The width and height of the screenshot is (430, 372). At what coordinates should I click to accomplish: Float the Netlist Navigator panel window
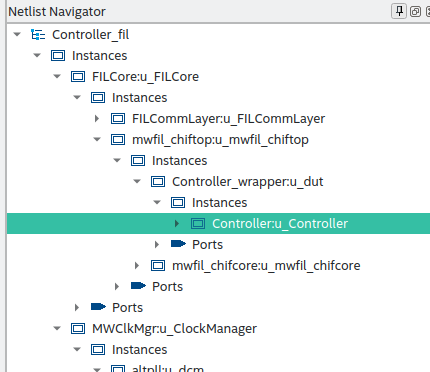pyautogui.click(x=415, y=12)
